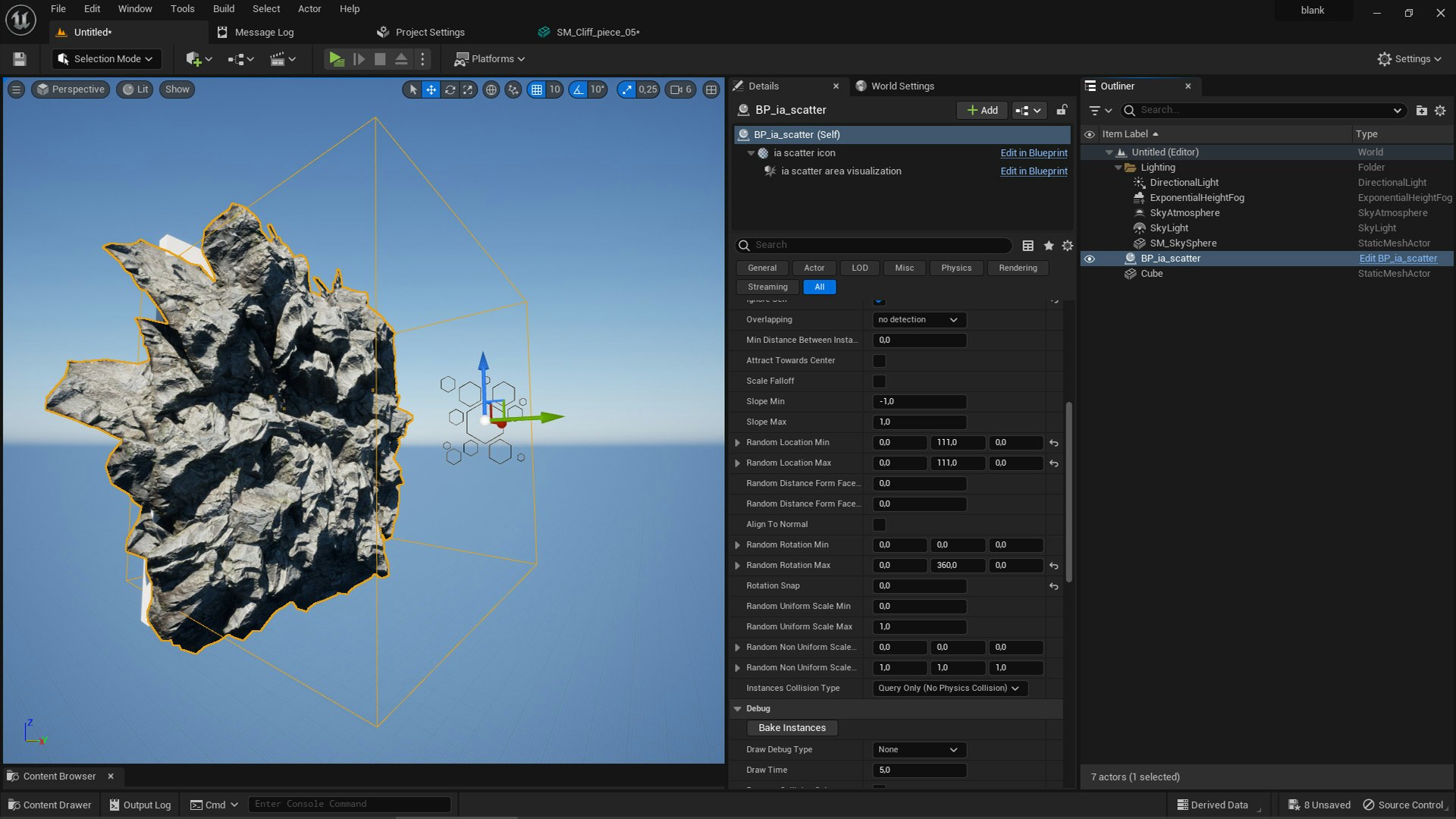1456x819 pixels.
Task: Collapse the Debug section
Action: [737, 709]
